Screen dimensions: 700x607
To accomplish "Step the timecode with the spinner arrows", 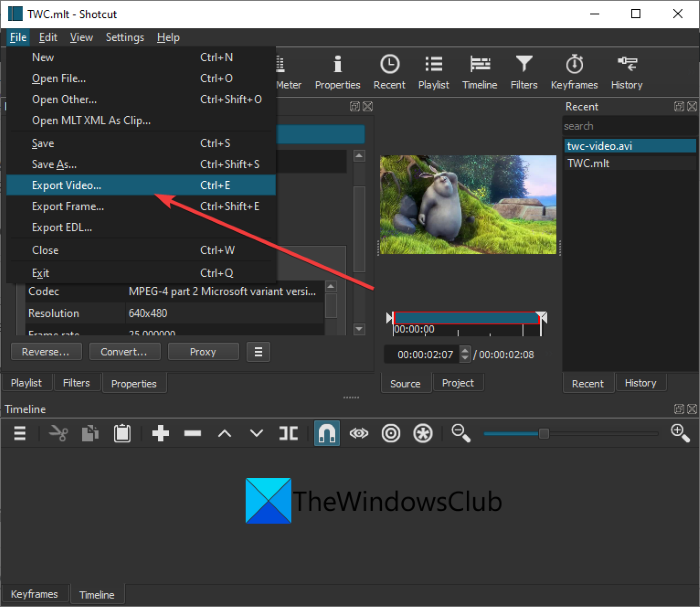I will 465,354.
